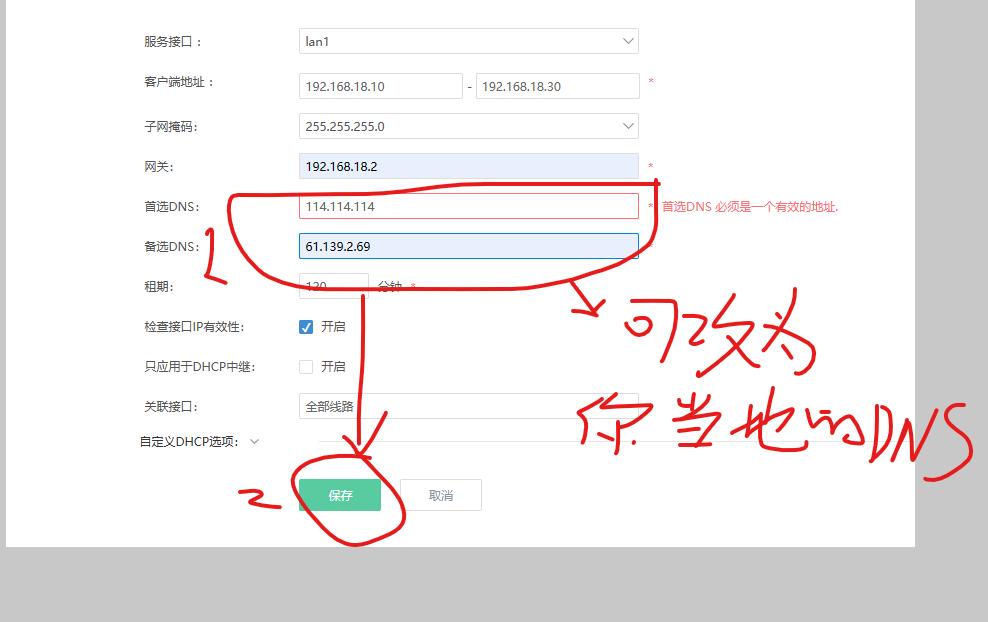Screen dimensions: 988x622
Task: Select the 备选DNS field showing 61.139.2.69
Action: [x=468, y=246]
